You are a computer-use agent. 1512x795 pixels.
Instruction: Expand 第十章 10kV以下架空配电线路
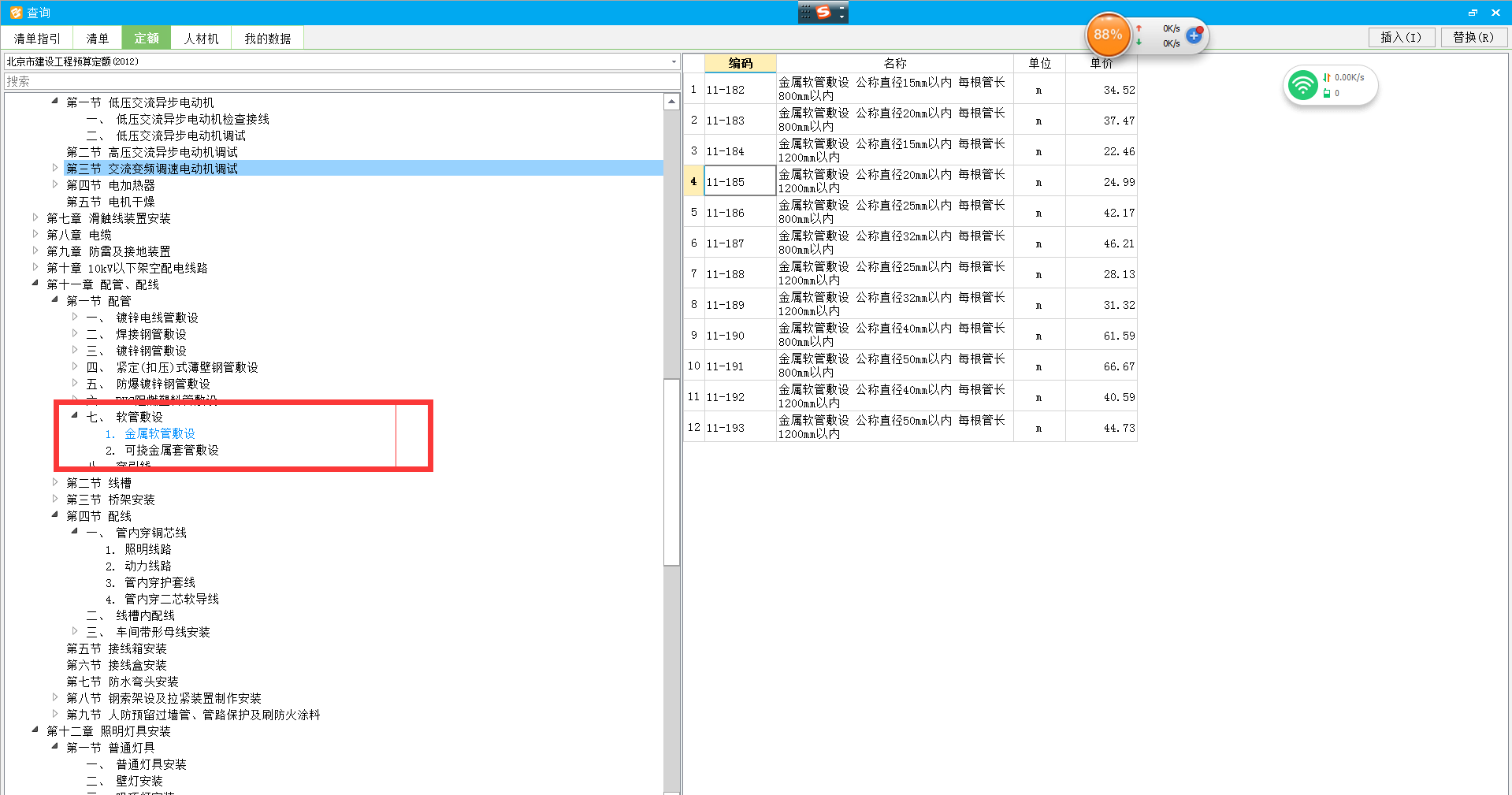[35, 266]
